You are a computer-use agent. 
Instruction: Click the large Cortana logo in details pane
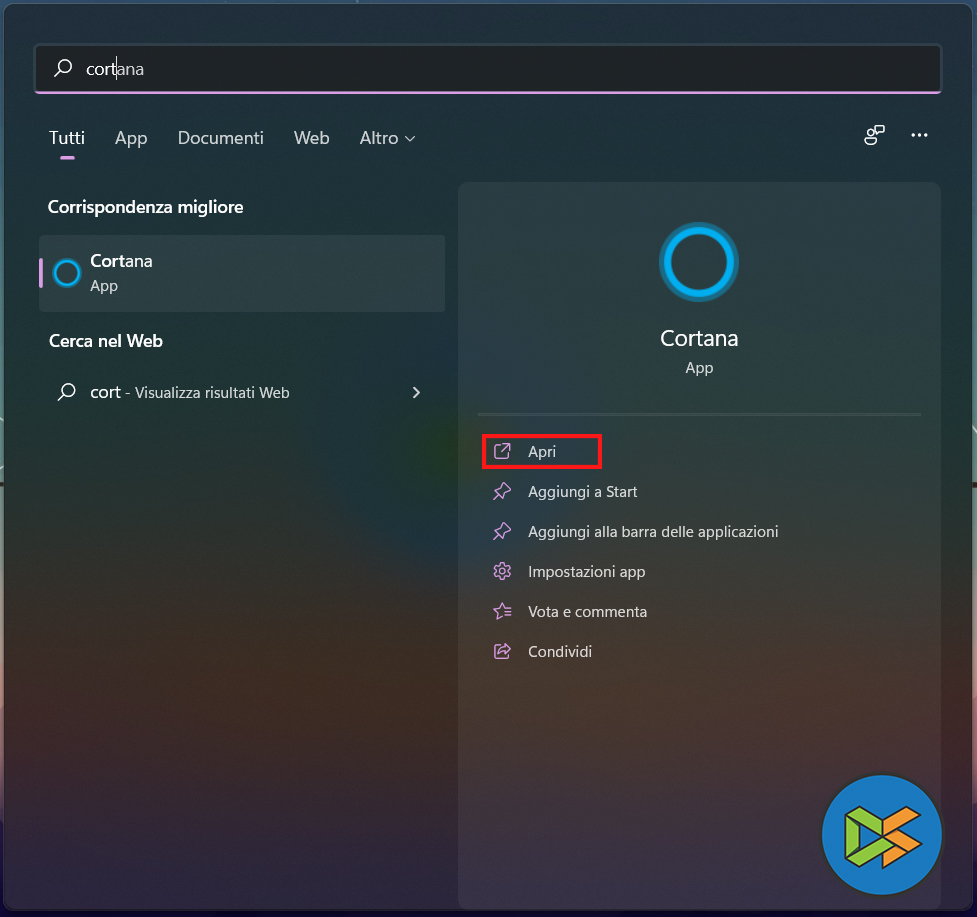click(698, 262)
